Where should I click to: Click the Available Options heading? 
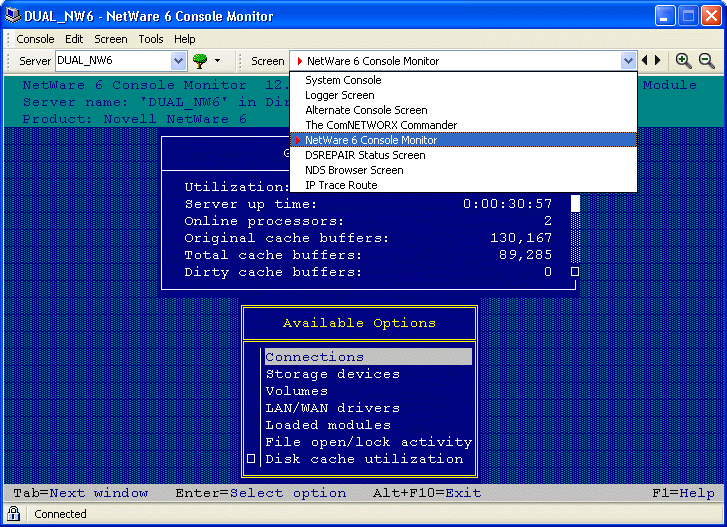pyautogui.click(x=359, y=323)
